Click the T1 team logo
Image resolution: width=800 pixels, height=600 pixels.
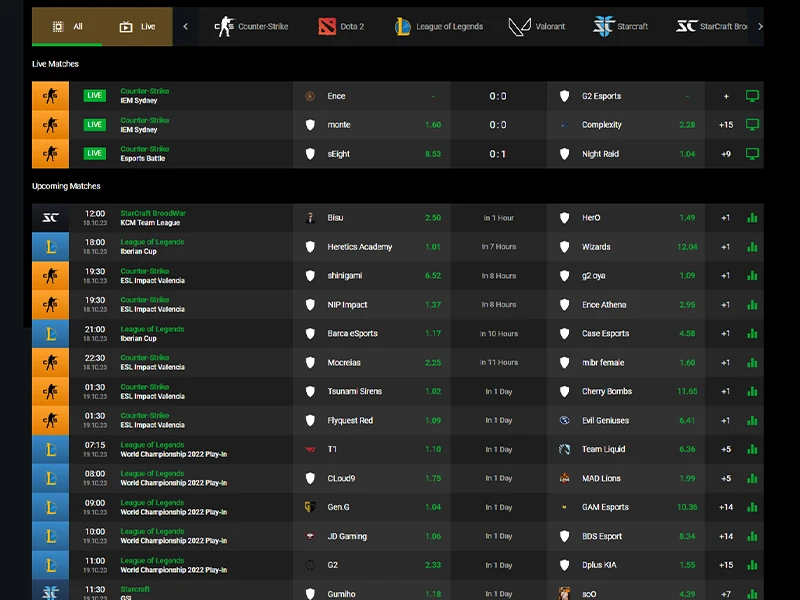[x=310, y=449]
